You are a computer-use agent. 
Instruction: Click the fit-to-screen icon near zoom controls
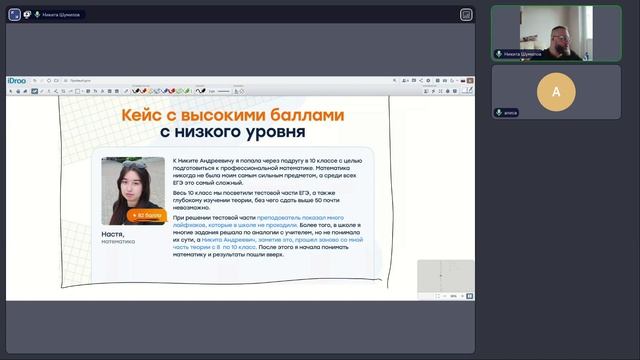437,296
